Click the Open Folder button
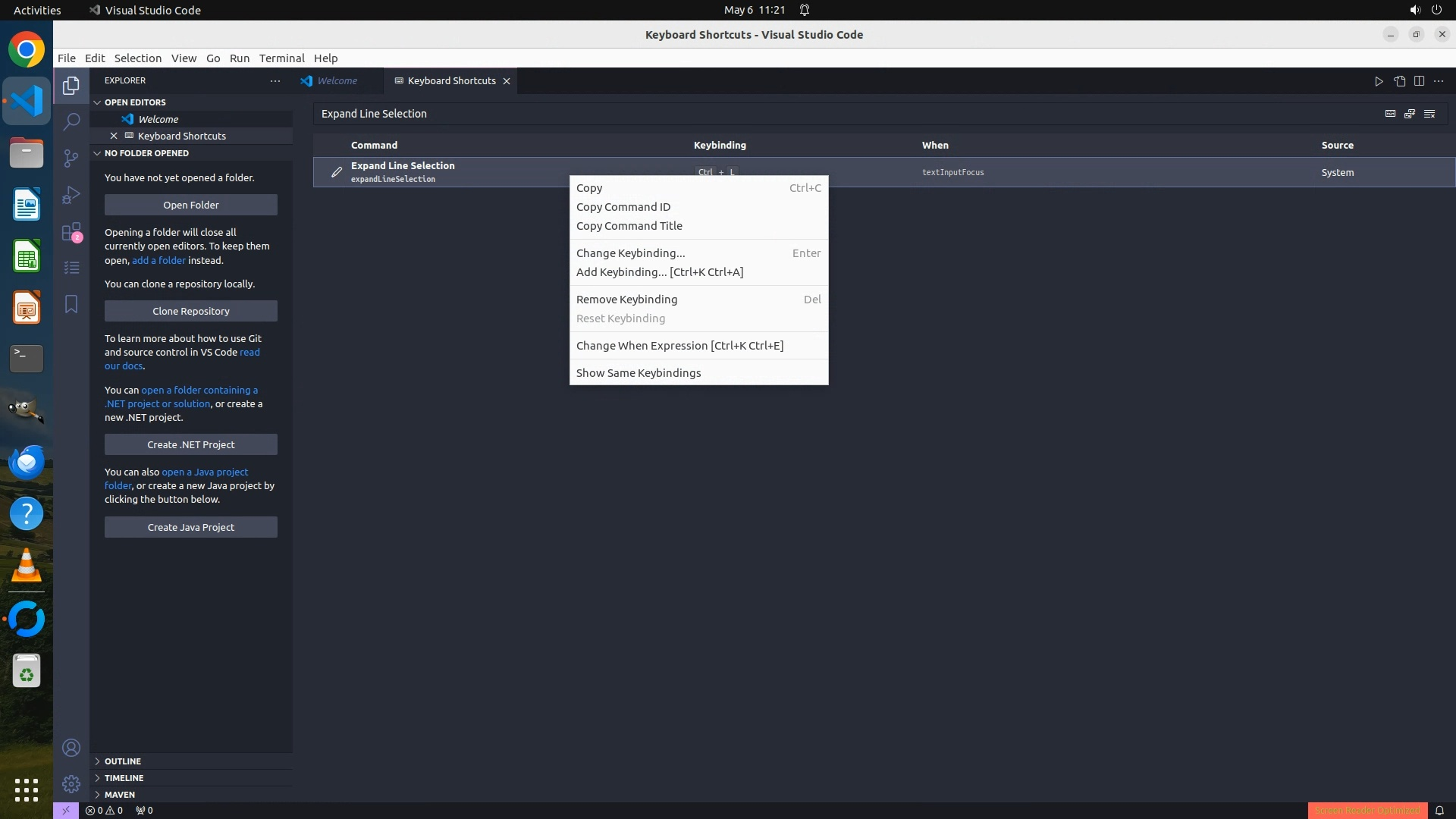This screenshot has width=1456, height=819. 191,205
